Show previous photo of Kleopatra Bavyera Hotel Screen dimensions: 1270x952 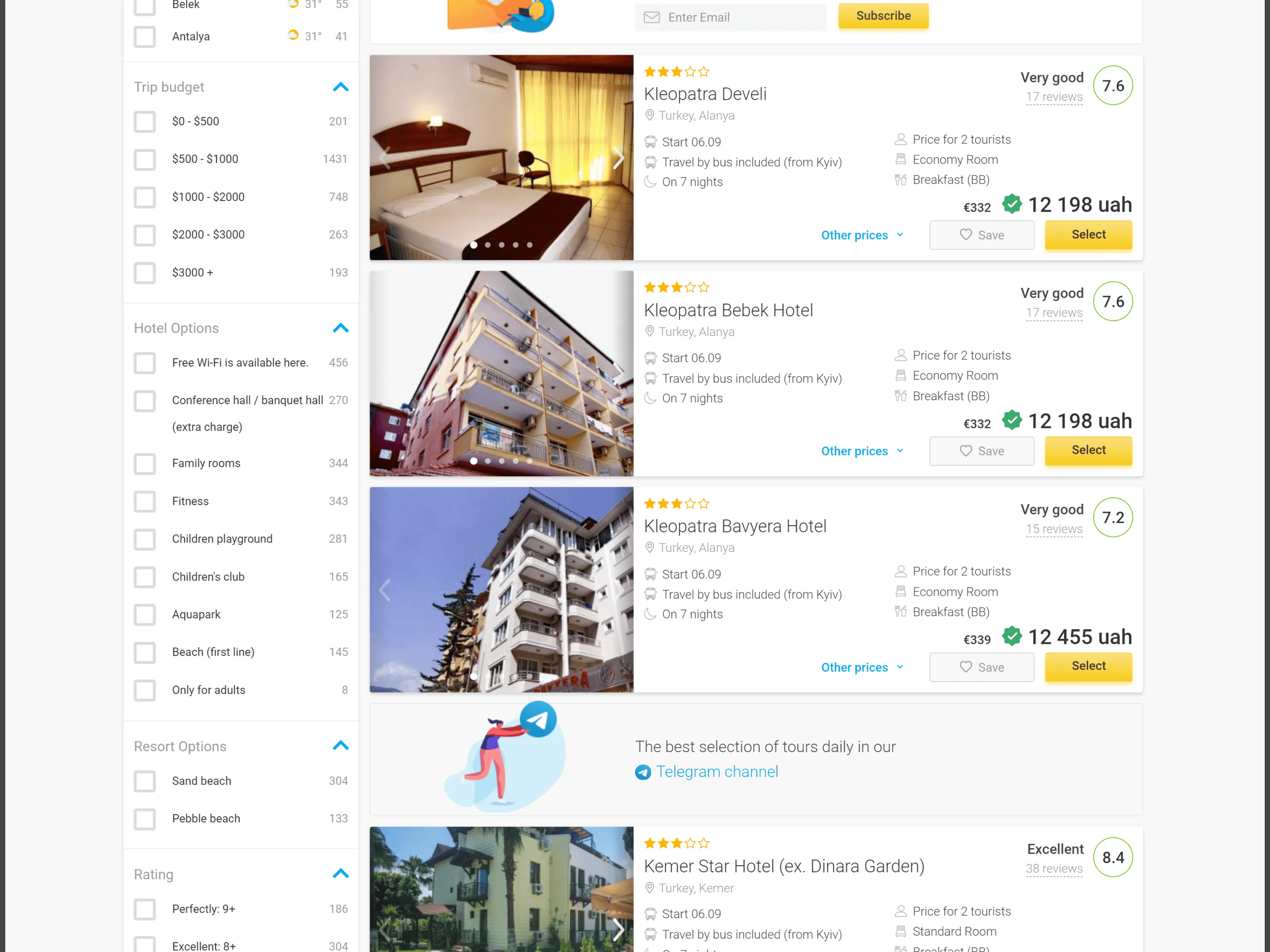point(385,589)
